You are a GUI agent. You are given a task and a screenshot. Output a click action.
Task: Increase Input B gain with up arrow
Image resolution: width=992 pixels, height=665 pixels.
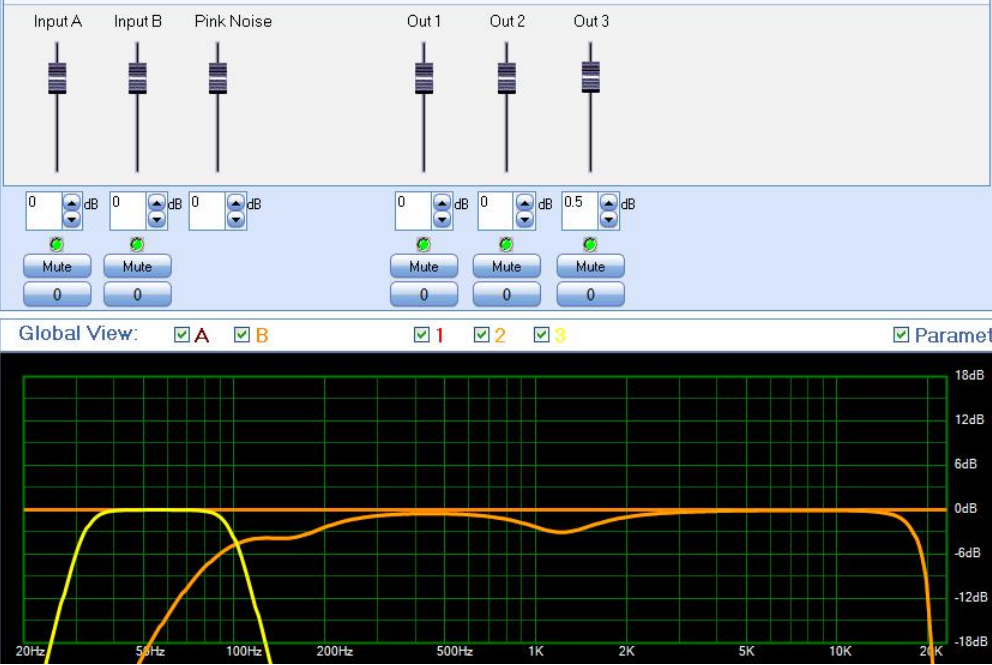point(156,203)
